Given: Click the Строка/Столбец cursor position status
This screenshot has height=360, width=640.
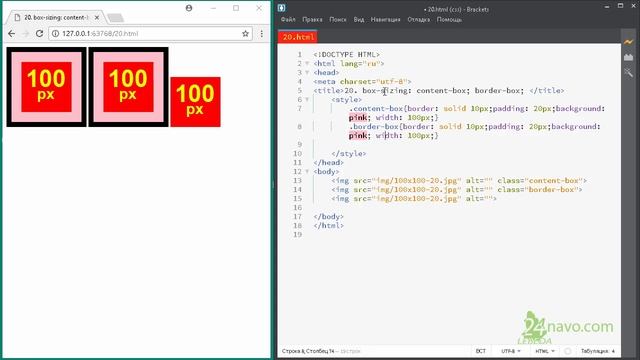Looking at the screenshot, I should pos(308,351).
